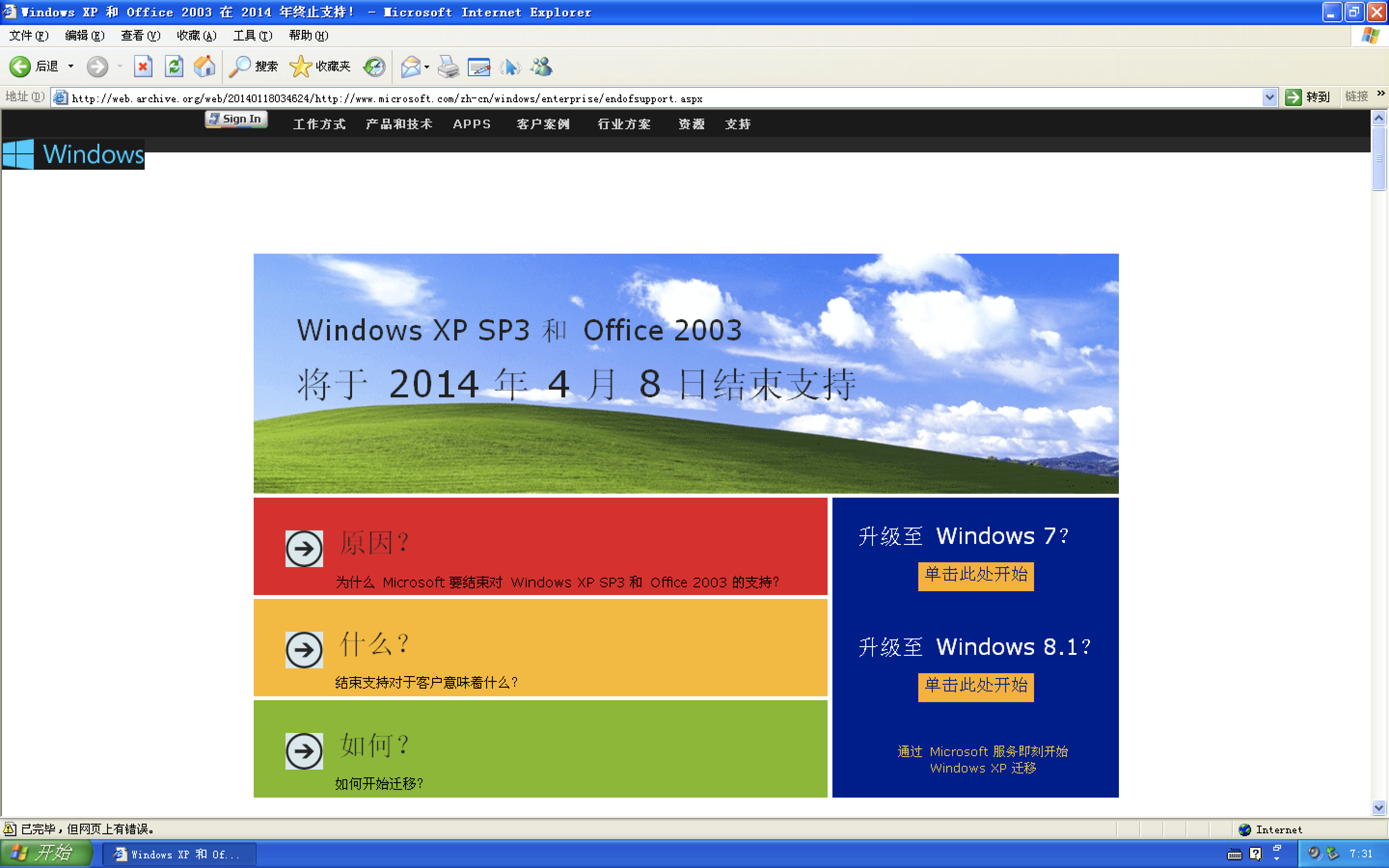The width and height of the screenshot is (1389, 868).
Task: Open APPS navigation link
Action: (472, 124)
